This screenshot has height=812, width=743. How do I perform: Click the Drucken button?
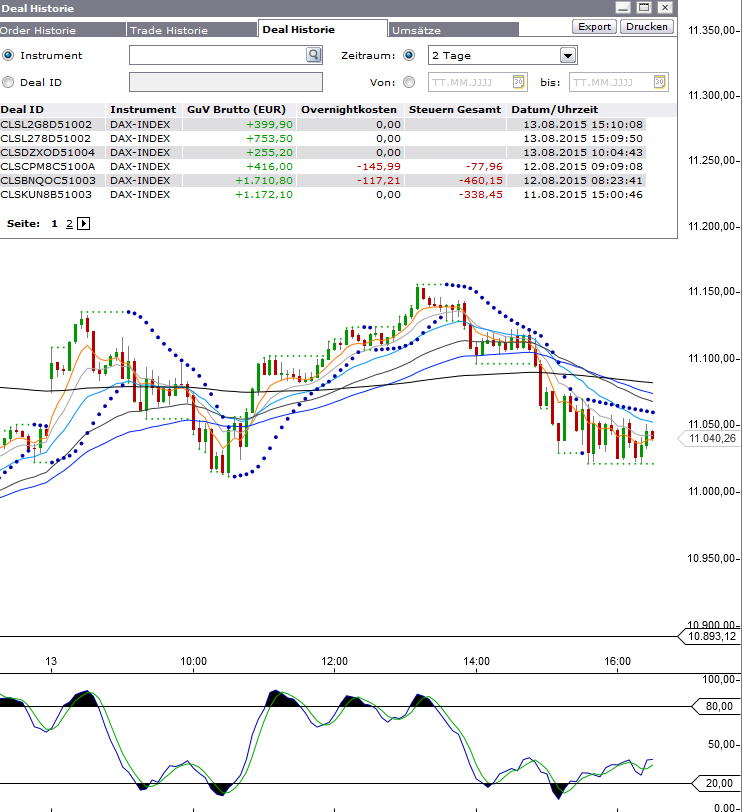click(647, 27)
